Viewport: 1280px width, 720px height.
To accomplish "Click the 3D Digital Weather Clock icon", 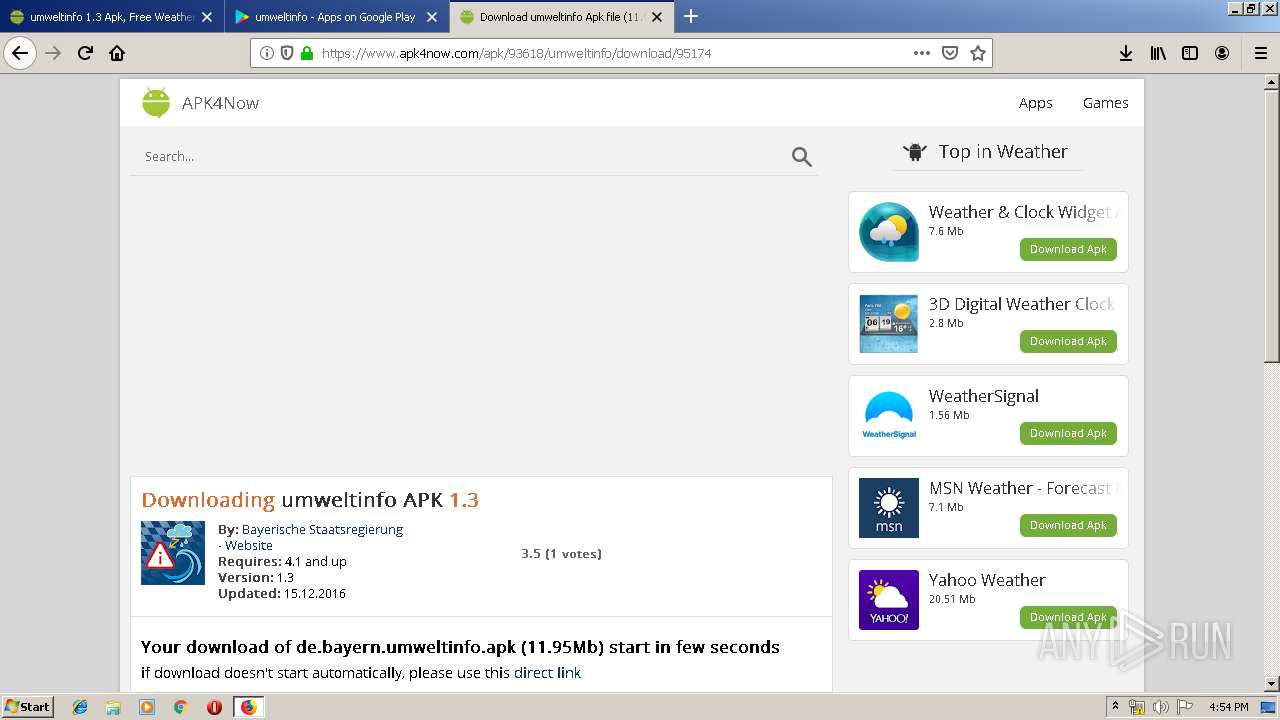I will [x=889, y=324].
